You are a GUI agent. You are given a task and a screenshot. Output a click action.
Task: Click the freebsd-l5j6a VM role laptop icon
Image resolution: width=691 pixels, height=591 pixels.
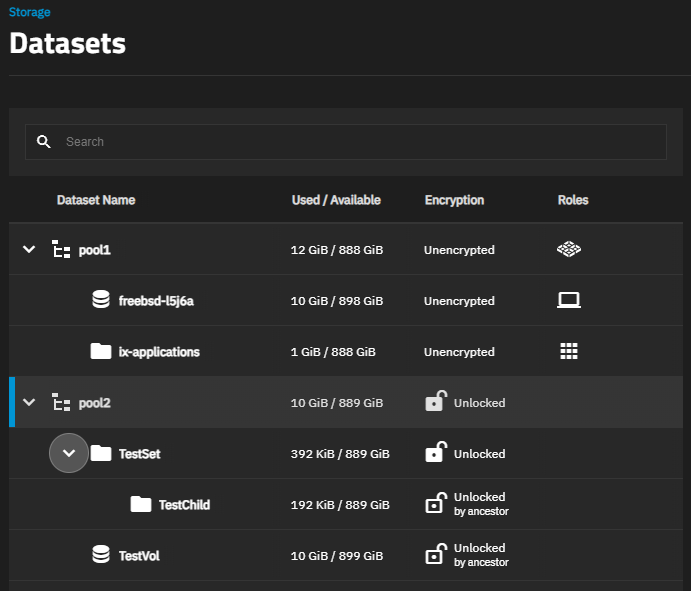pyautogui.click(x=568, y=301)
